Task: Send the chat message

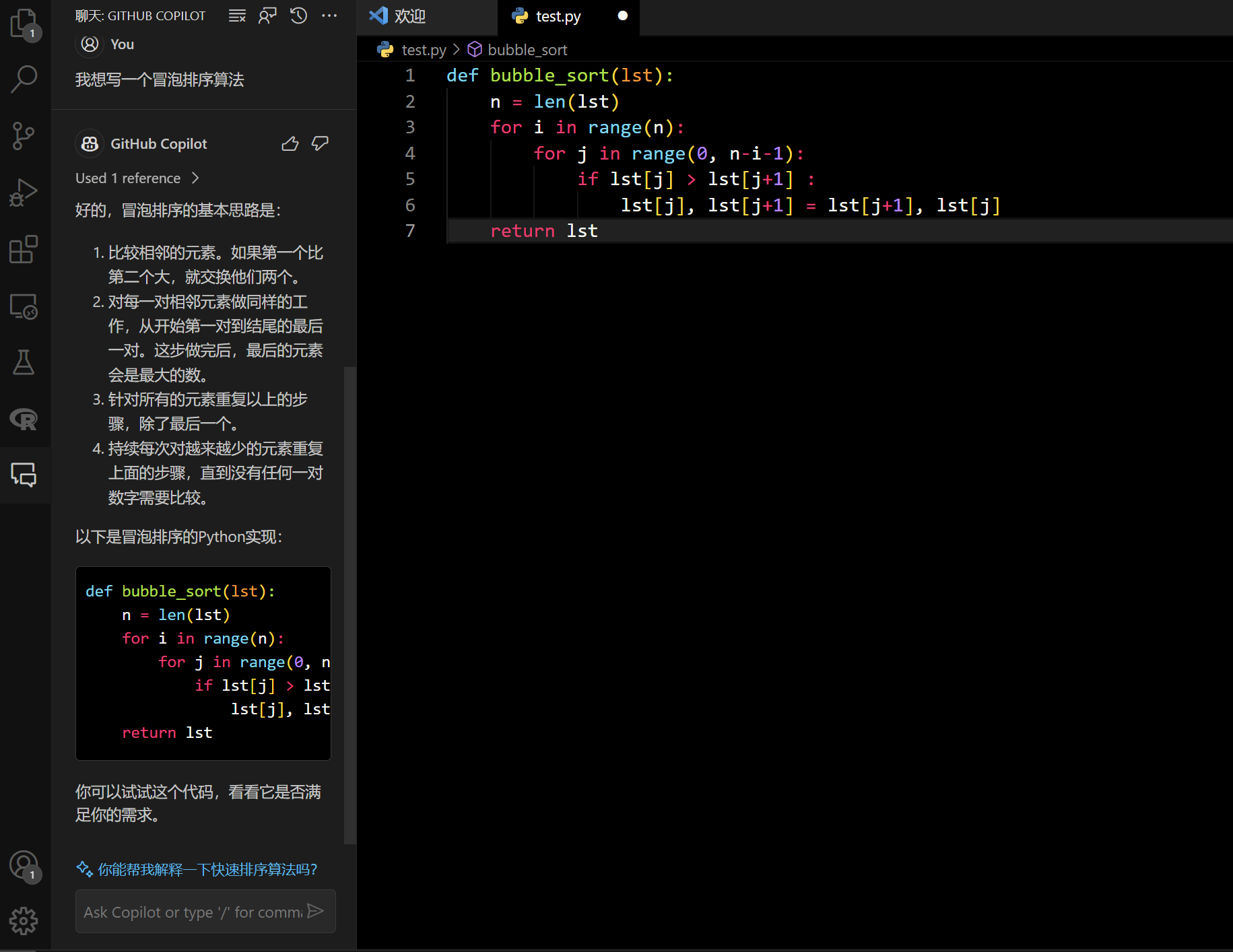Action: (316, 911)
